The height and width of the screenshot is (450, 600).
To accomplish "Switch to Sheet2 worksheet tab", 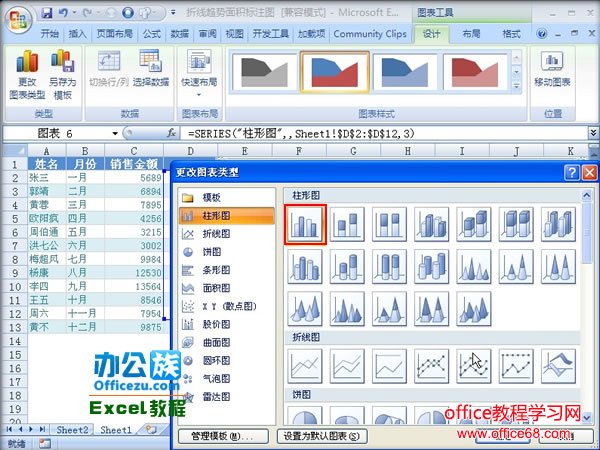I will click(72, 430).
